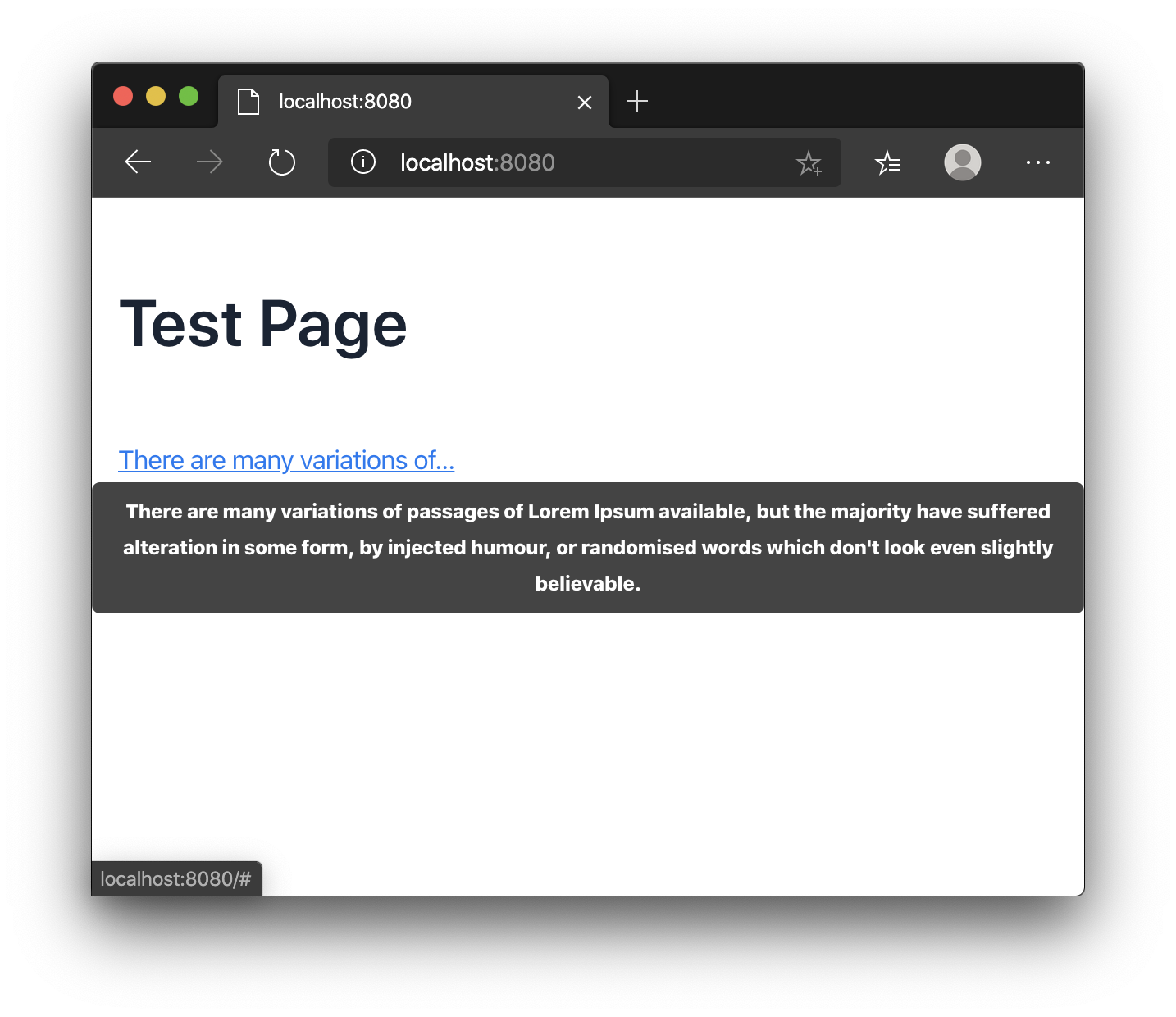This screenshot has width=1176, height=1017.
Task: Click the Lorem Ipsum tooltip text
Action: (588, 548)
